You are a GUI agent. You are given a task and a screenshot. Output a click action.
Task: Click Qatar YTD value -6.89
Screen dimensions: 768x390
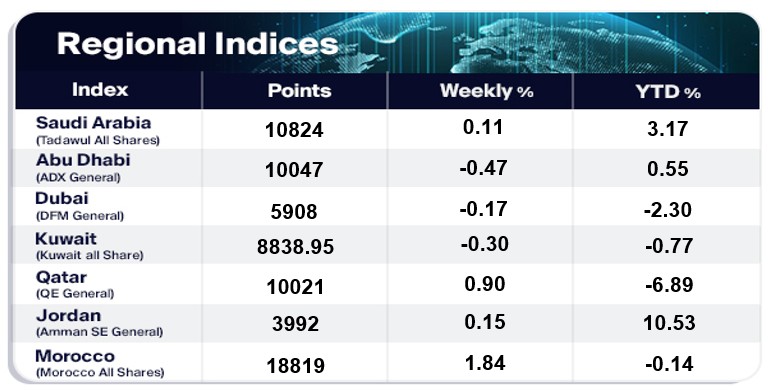tap(669, 284)
